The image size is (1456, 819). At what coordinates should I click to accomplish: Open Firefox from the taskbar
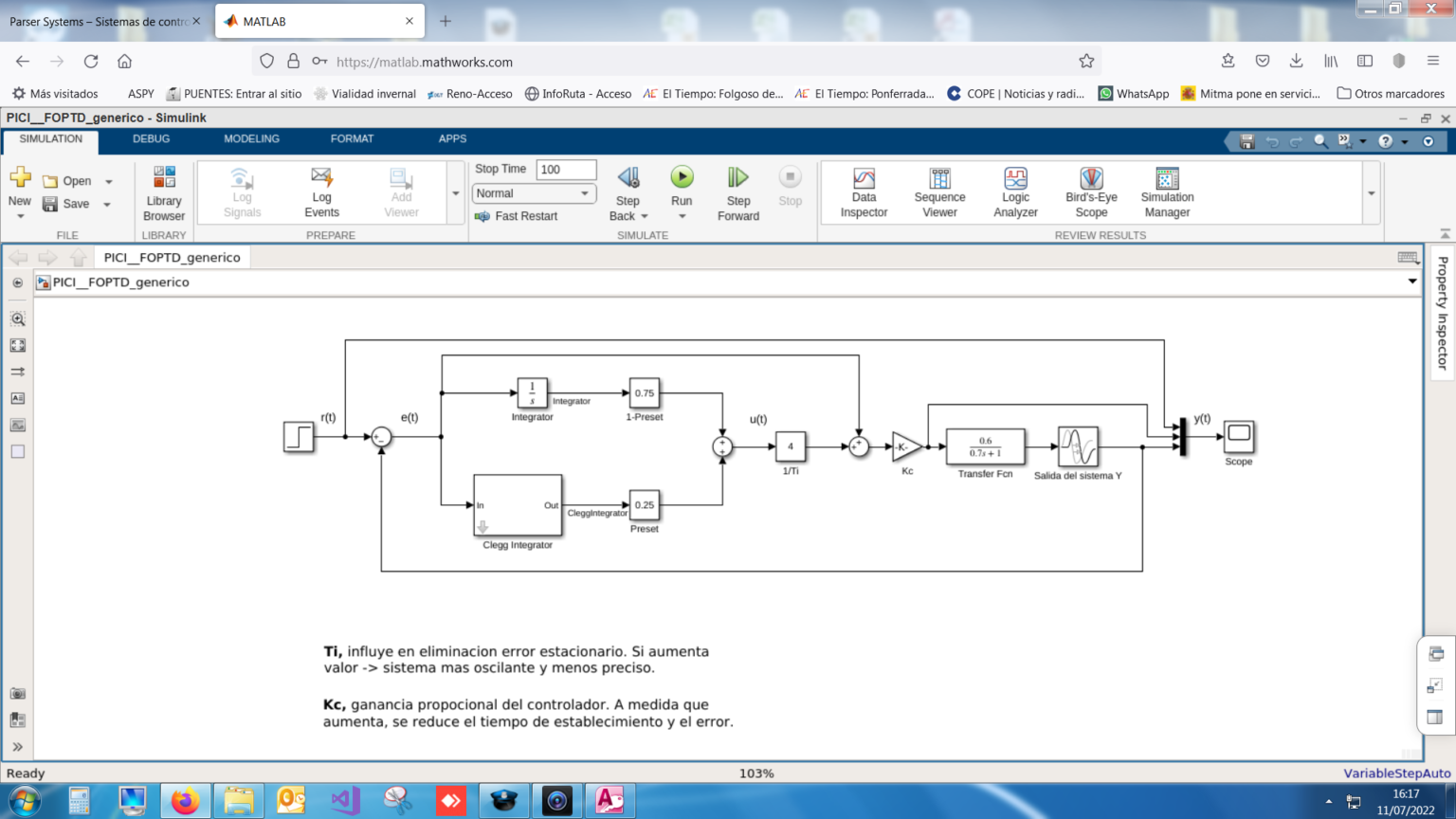click(x=185, y=801)
